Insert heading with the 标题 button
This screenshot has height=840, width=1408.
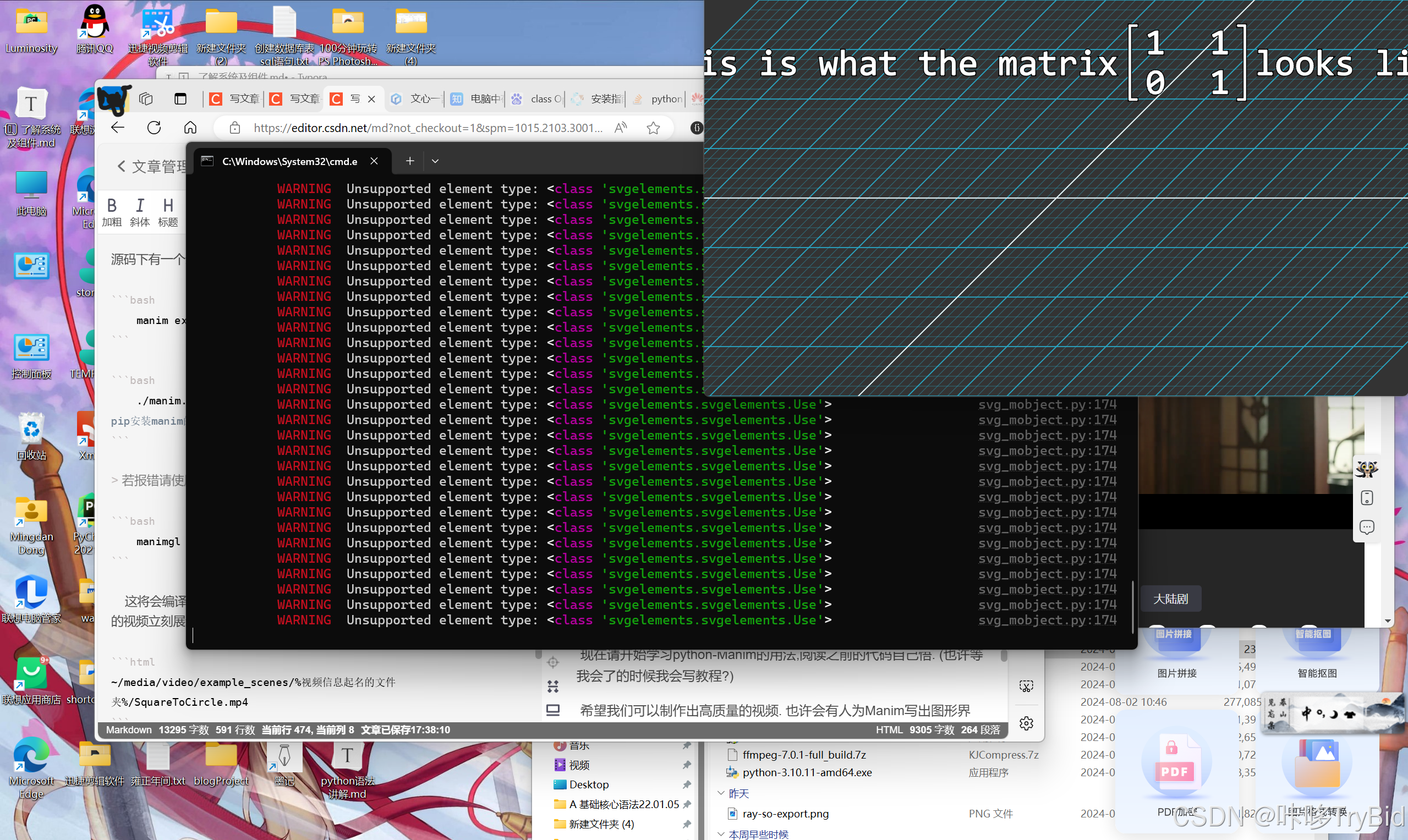click(168, 212)
